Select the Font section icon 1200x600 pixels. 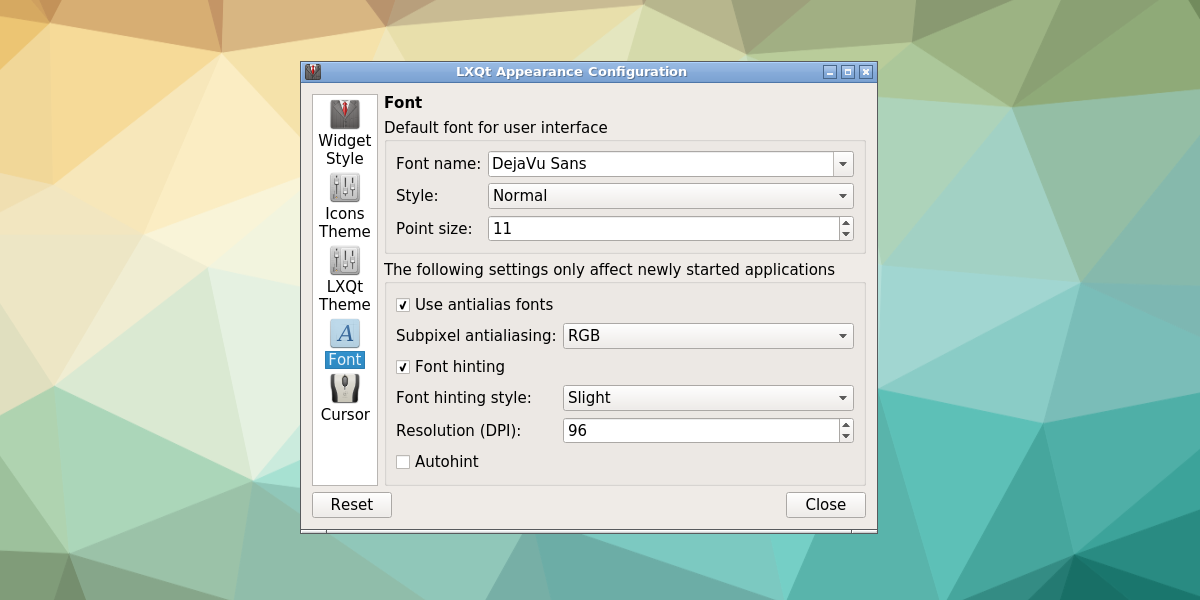(x=345, y=333)
